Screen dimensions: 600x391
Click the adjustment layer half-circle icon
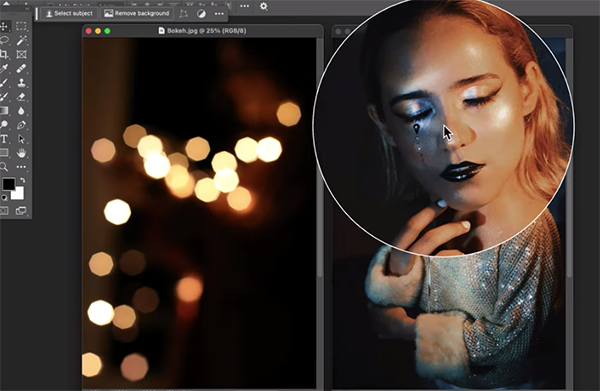tap(201, 14)
